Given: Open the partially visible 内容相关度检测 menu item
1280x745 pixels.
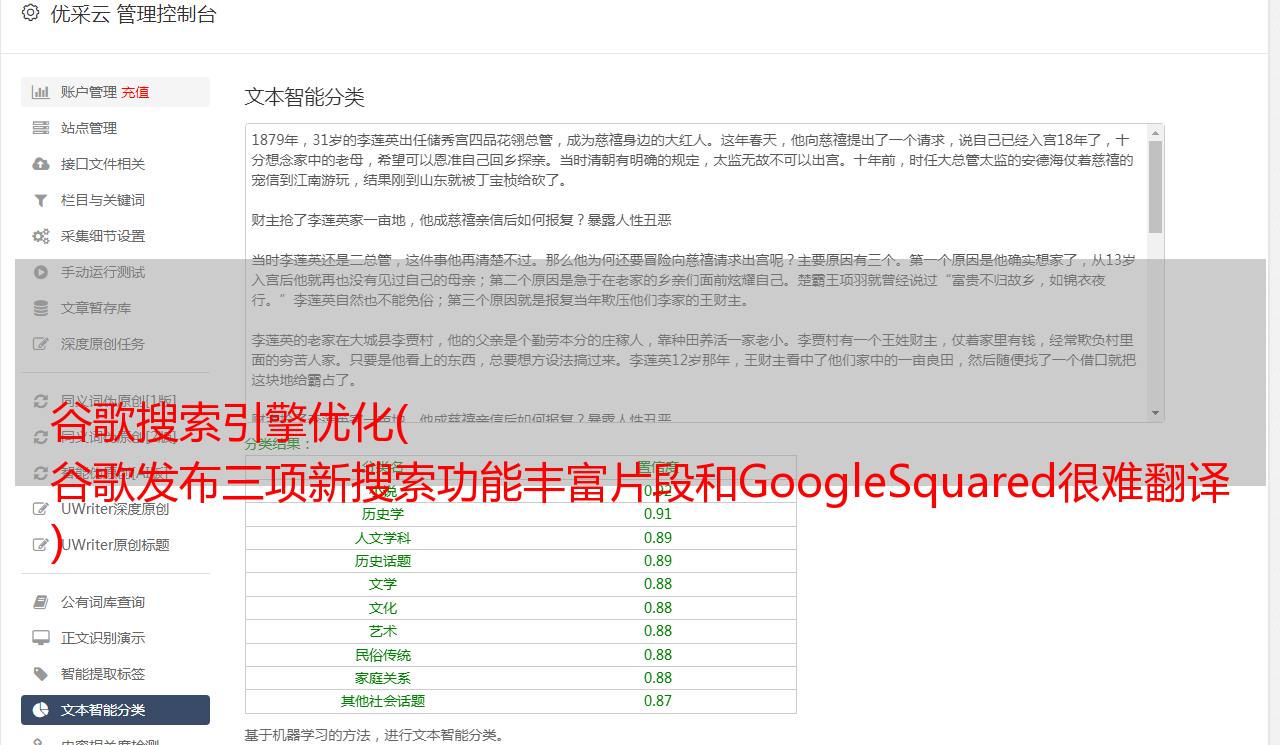Looking at the screenshot, I should [x=115, y=740].
